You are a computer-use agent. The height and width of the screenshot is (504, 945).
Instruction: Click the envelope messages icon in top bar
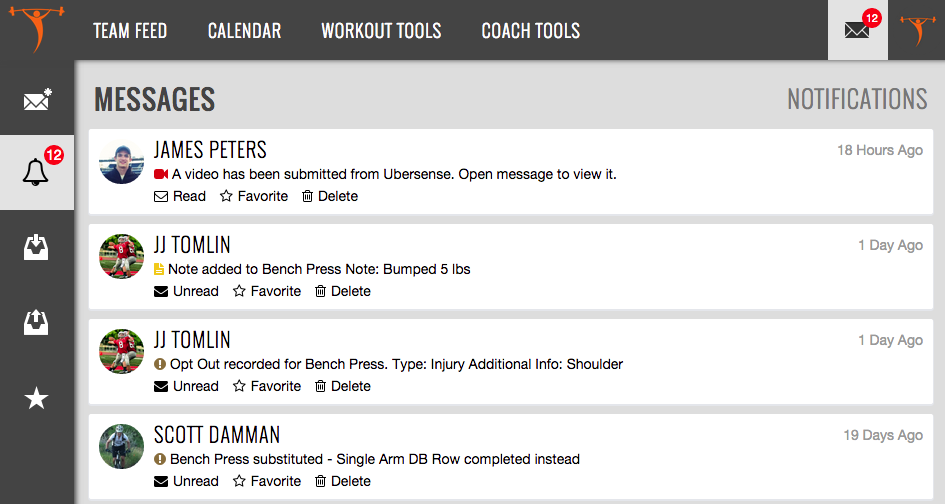[x=857, y=30]
